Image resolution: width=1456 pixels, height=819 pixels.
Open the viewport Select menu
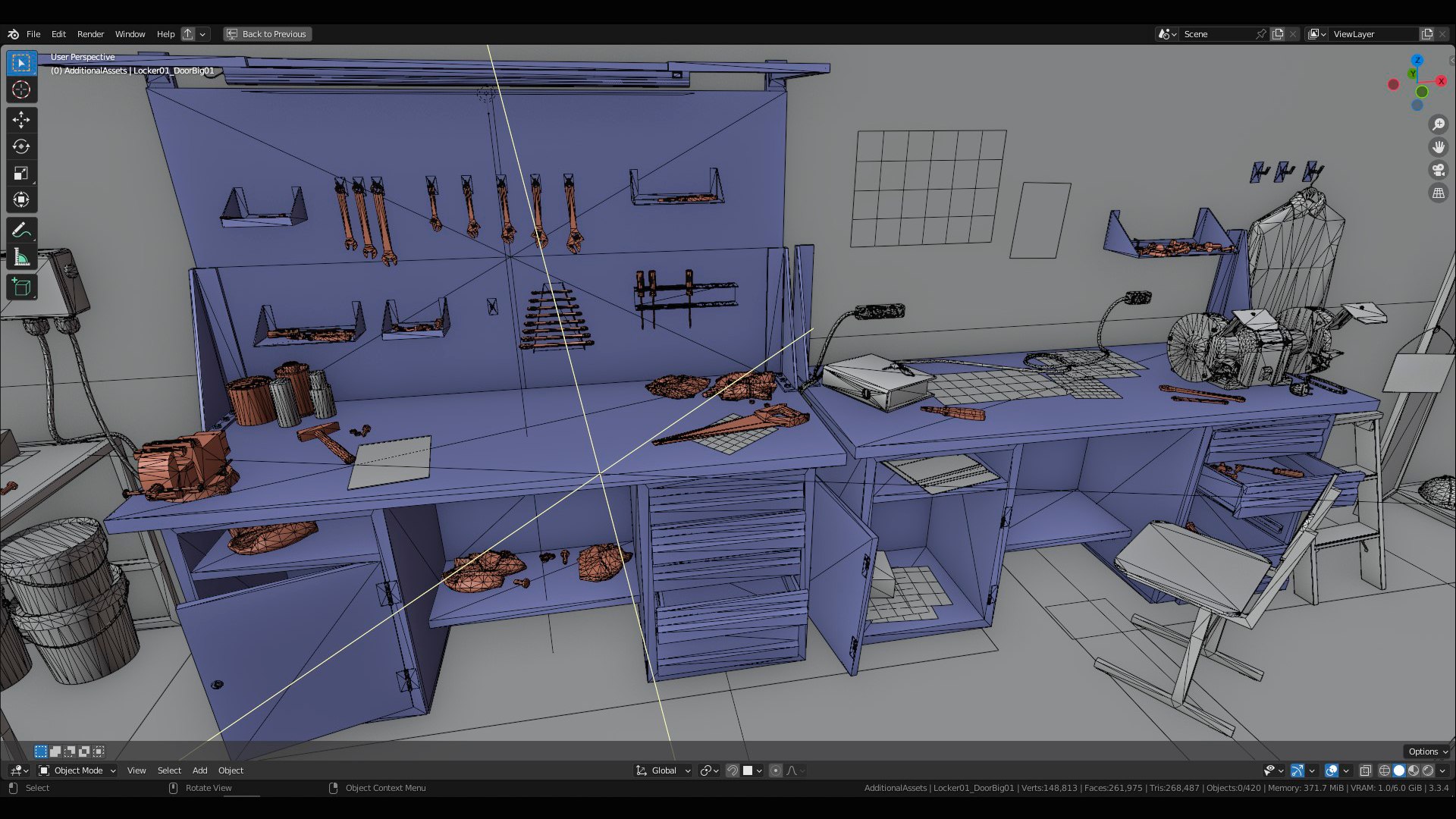tap(169, 770)
